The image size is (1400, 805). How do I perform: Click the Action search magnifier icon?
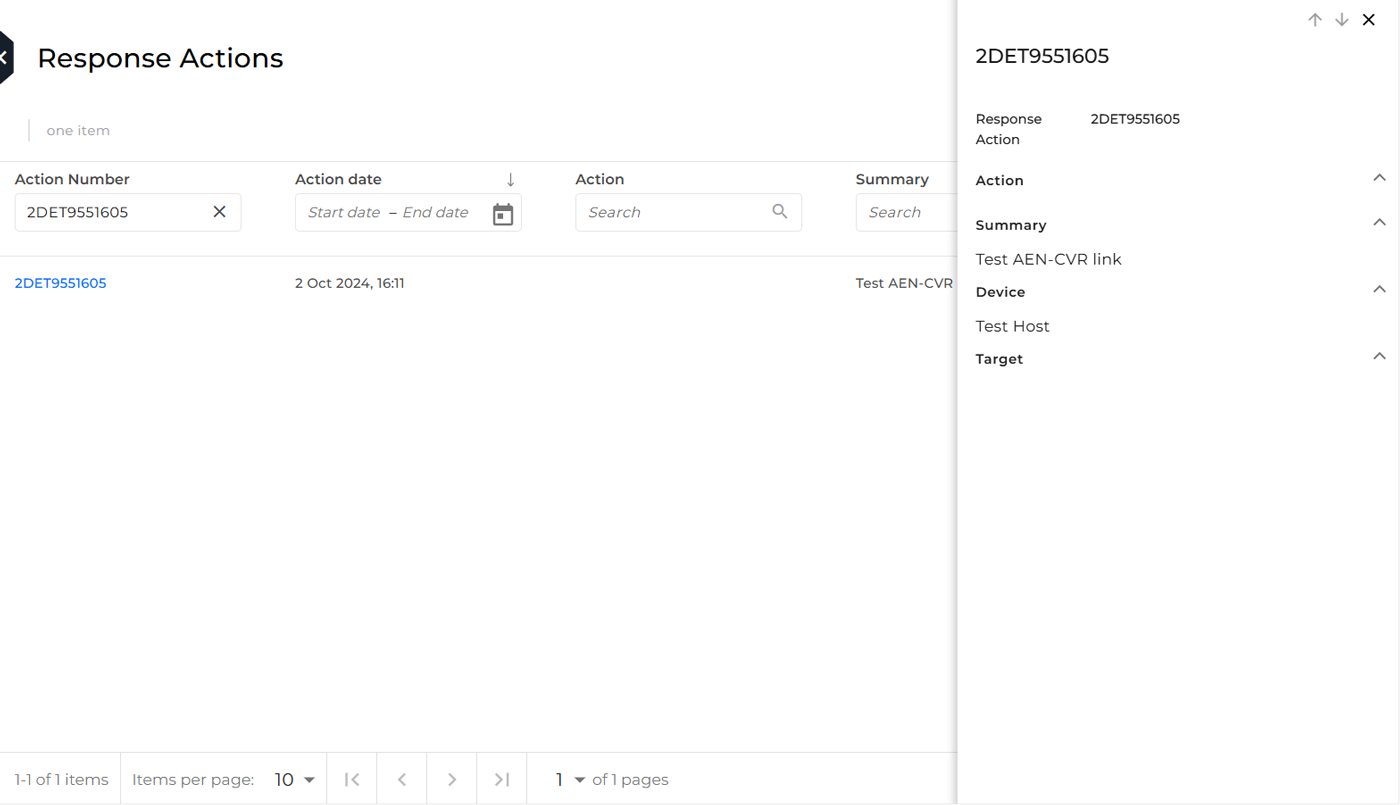[x=780, y=212]
